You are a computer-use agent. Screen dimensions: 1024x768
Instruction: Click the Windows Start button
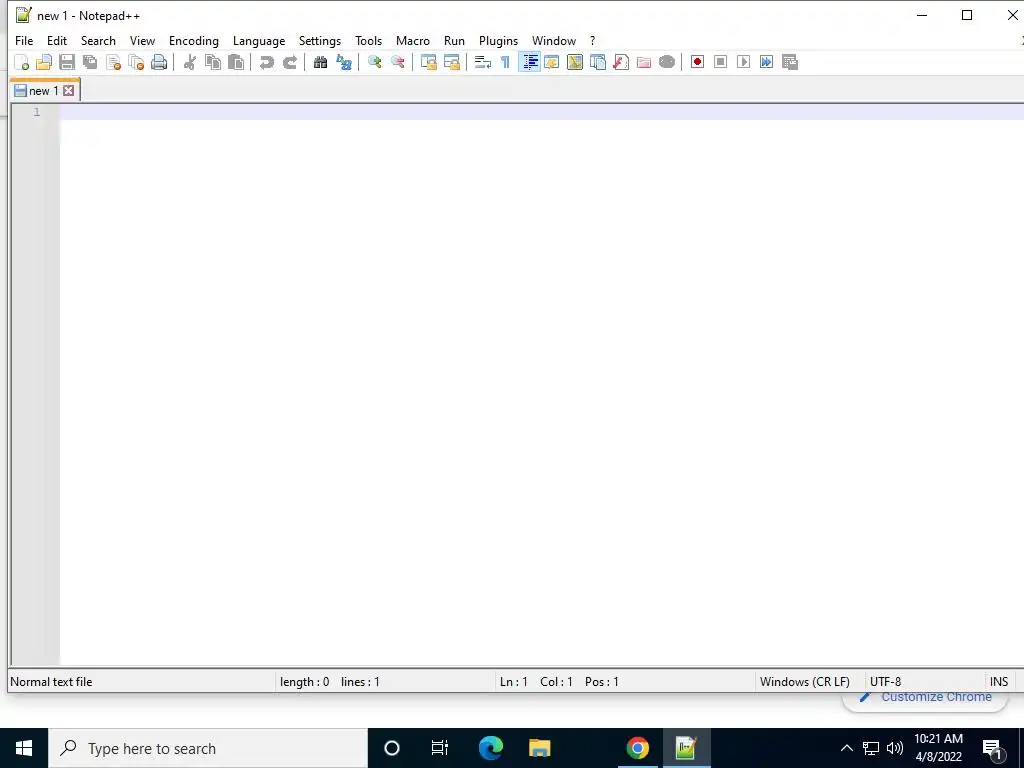coord(24,748)
